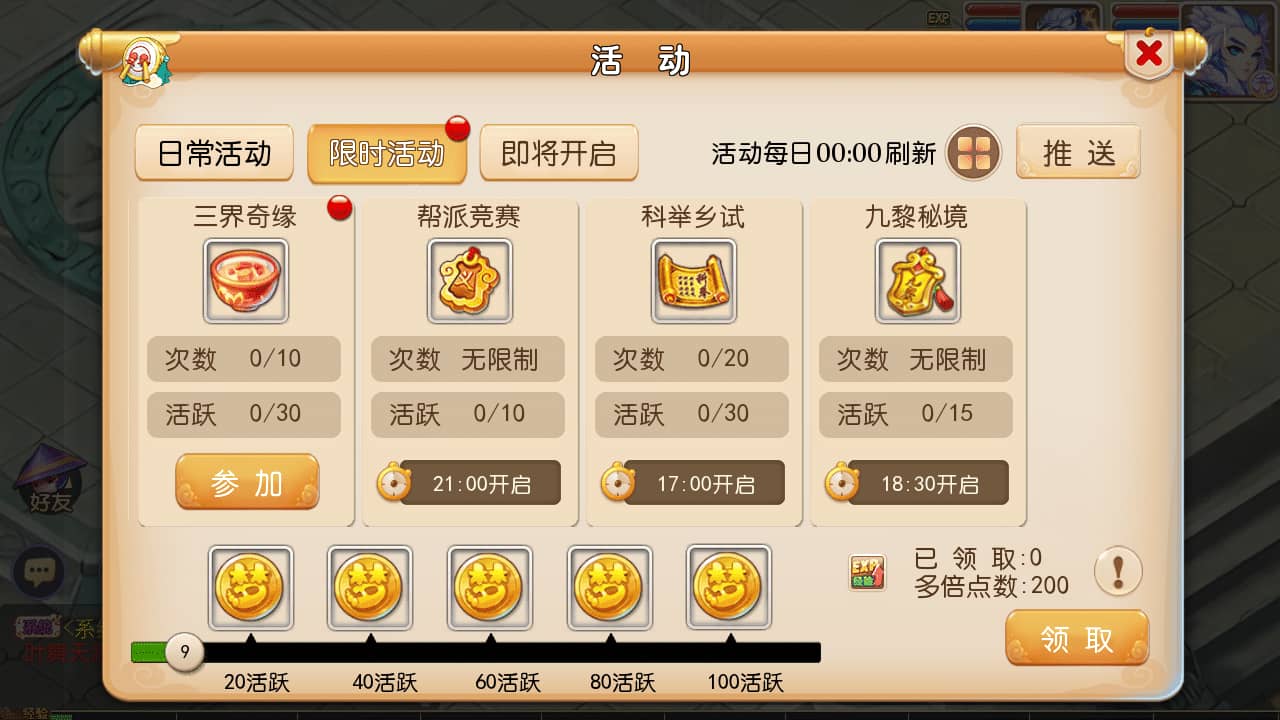Click the exclamation info icon
This screenshot has width=1280, height=720.
[1118, 572]
